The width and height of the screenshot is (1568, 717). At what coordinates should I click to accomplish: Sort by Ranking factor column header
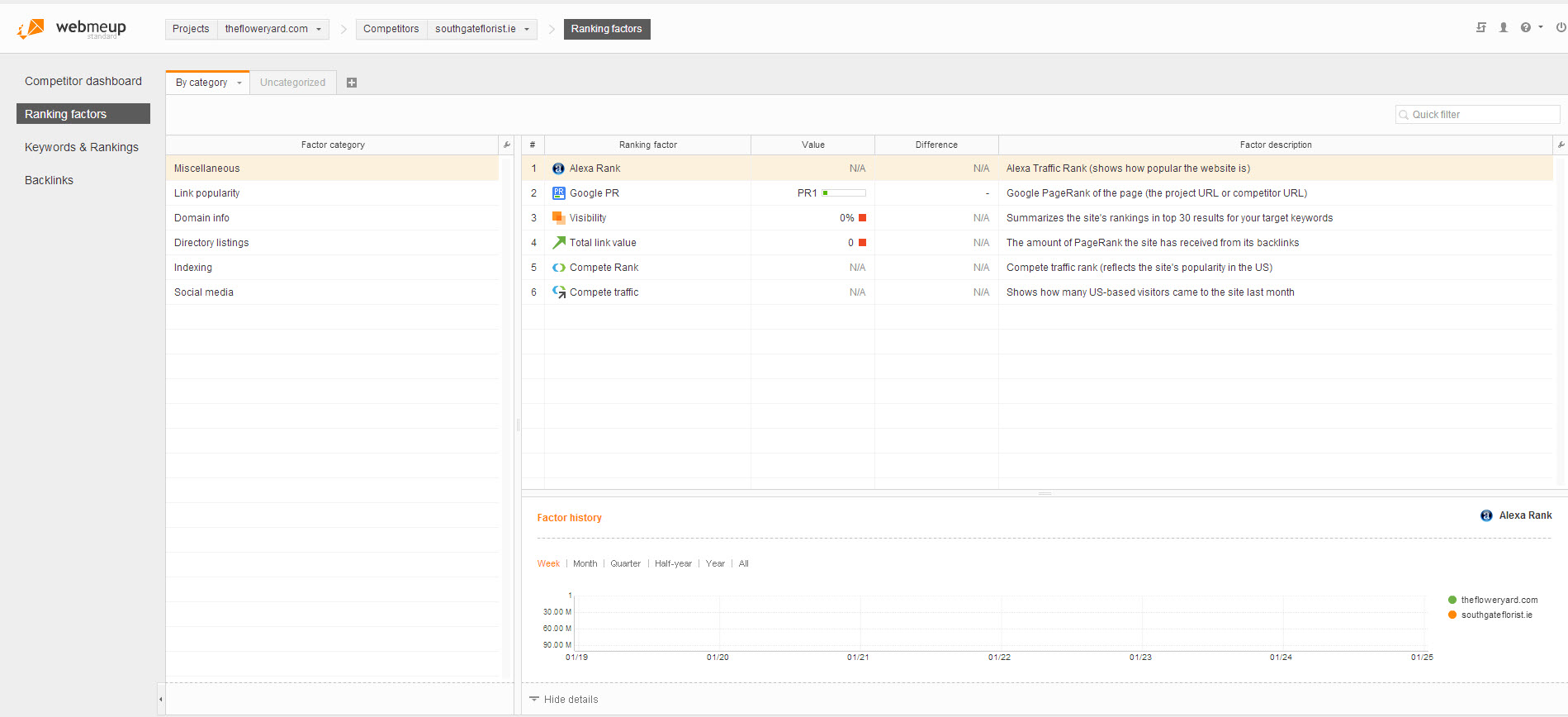click(648, 145)
